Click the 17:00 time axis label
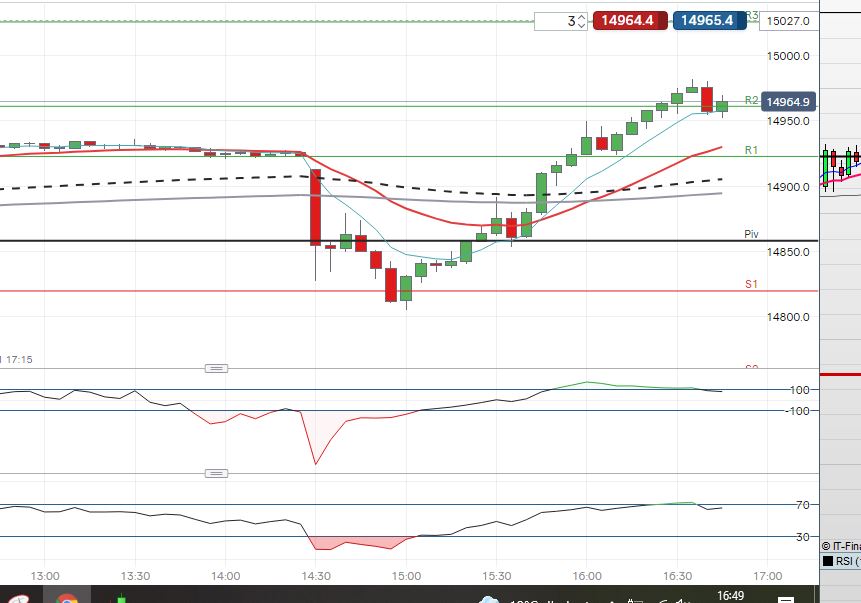 pyautogui.click(x=768, y=576)
